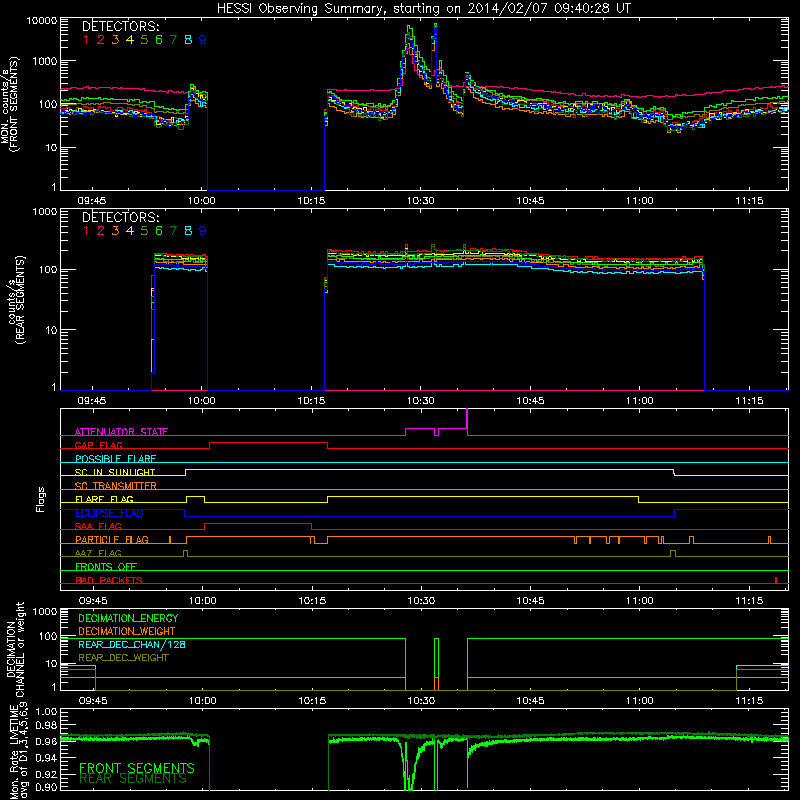Click the DECIMATION_WEIGHT legend entry

[x=127, y=632]
